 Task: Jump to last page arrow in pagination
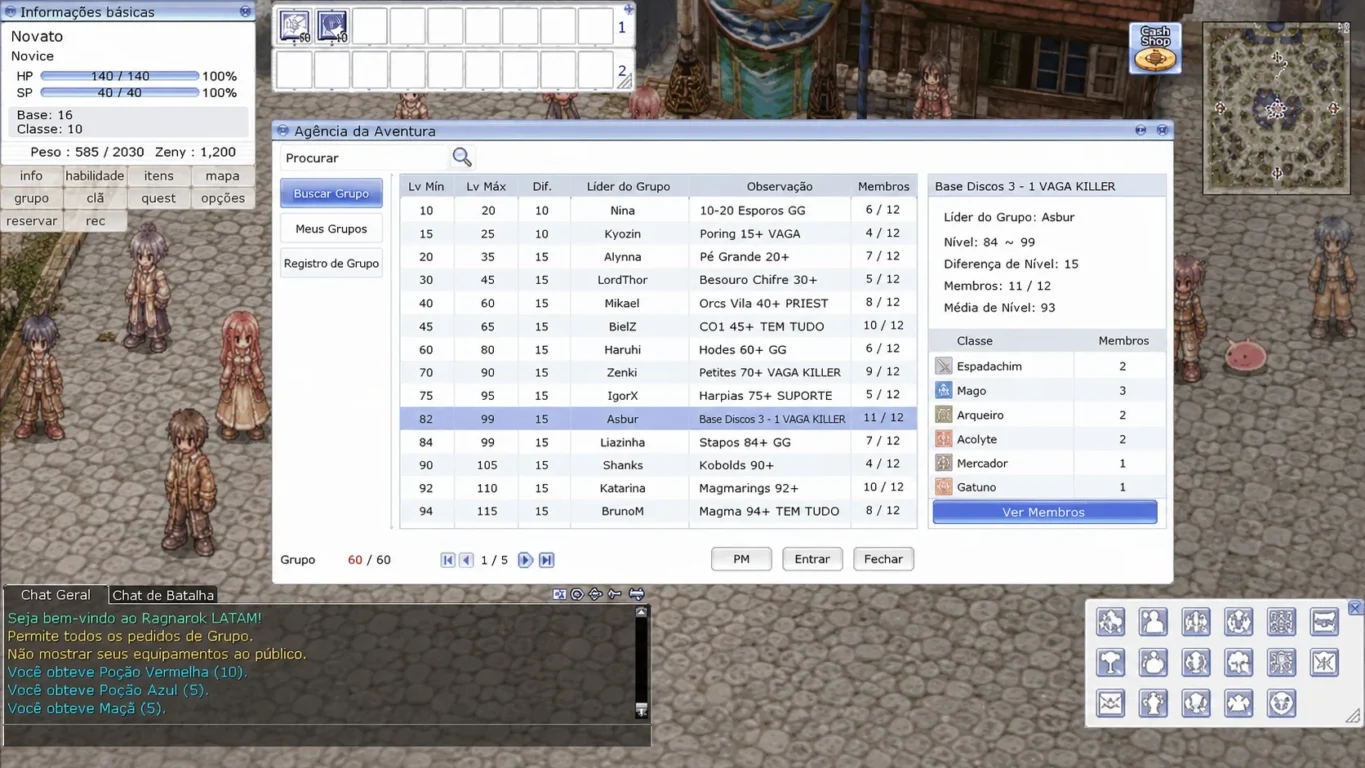[x=546, y=560]
